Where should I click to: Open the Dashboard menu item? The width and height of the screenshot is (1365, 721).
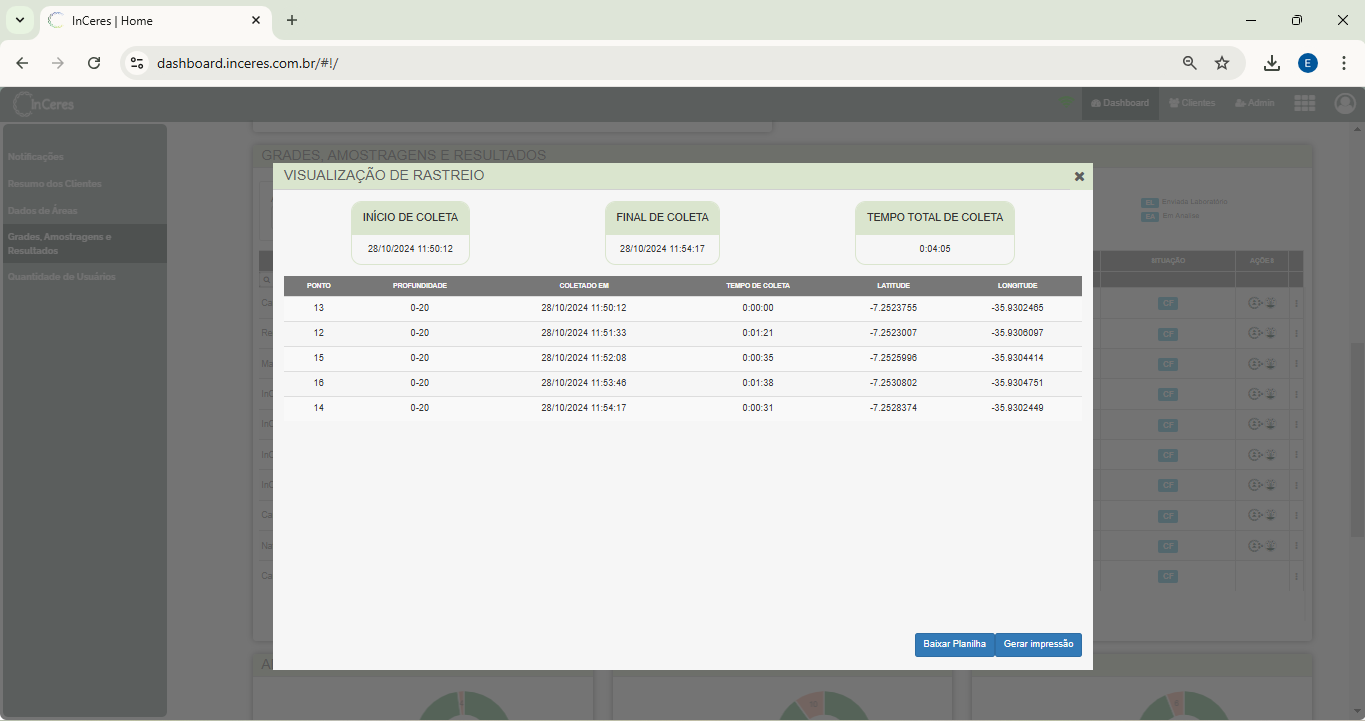1120,103
